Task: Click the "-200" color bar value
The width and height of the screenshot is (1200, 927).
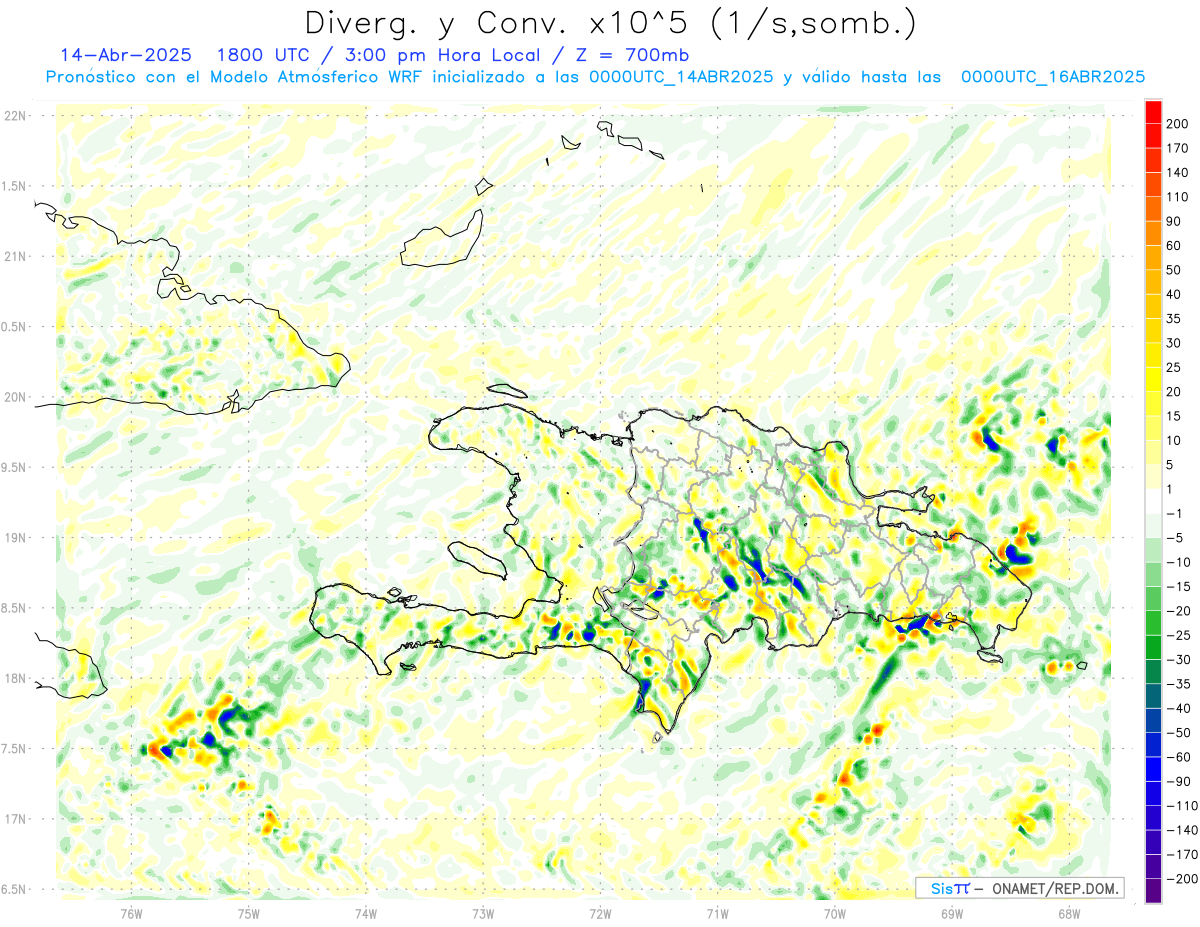Action: (x=1182, y=879)
